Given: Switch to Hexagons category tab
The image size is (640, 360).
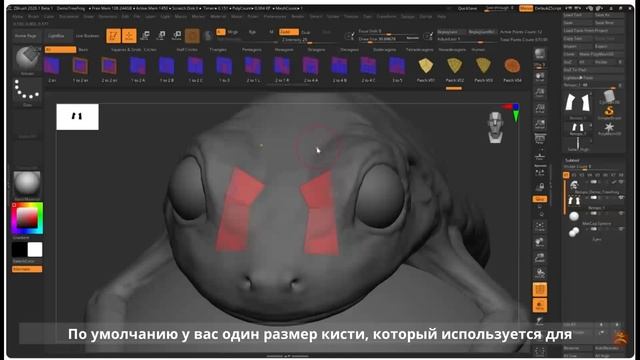Looking at the screenshot, I should tap(284, 49).
